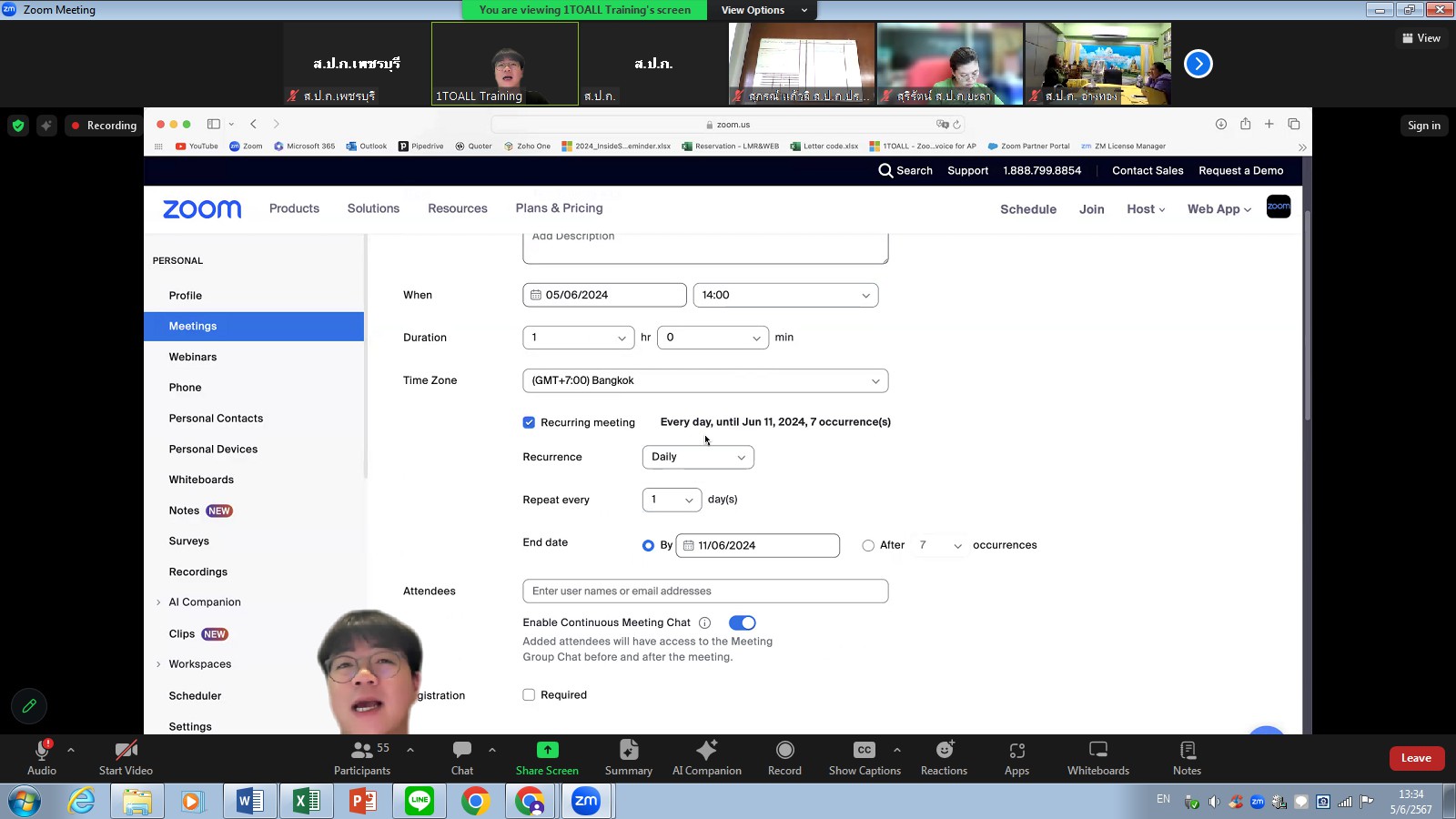Click Safari sidebar toggle icon
The width and height of the screenshot is (1456, 819).
coord(214,124)
